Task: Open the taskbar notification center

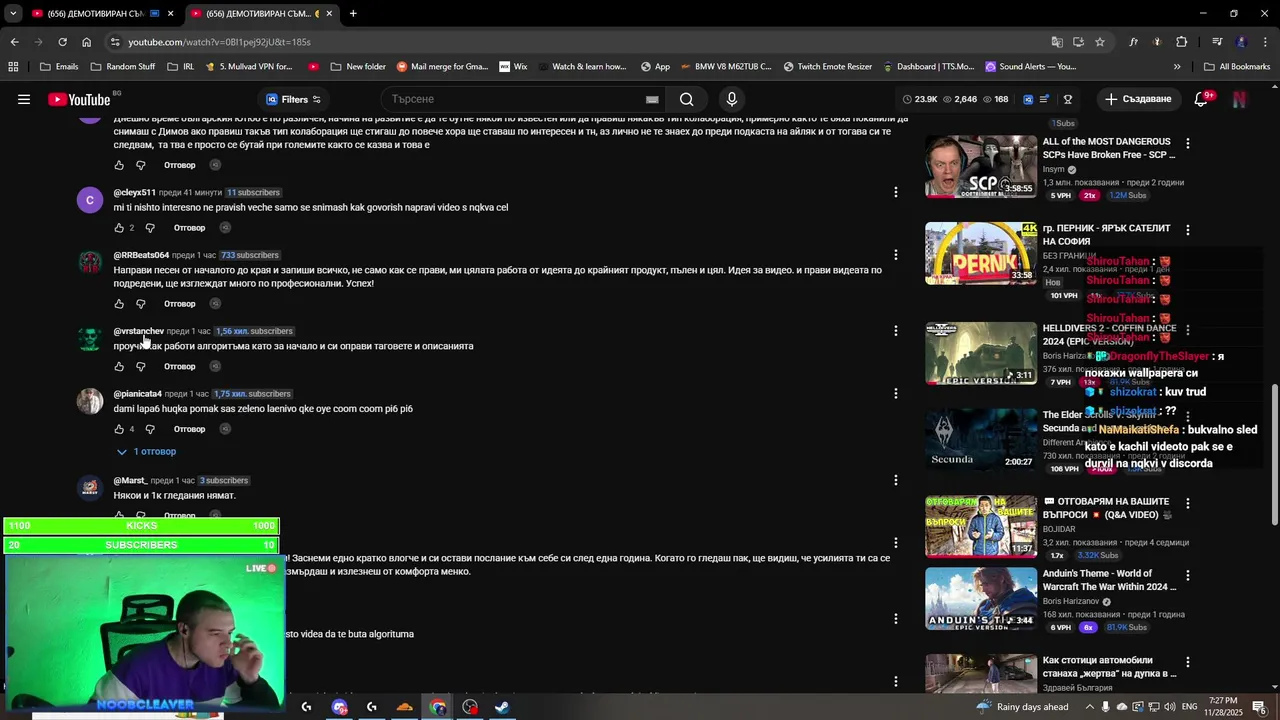Action: coord(1259,707)
